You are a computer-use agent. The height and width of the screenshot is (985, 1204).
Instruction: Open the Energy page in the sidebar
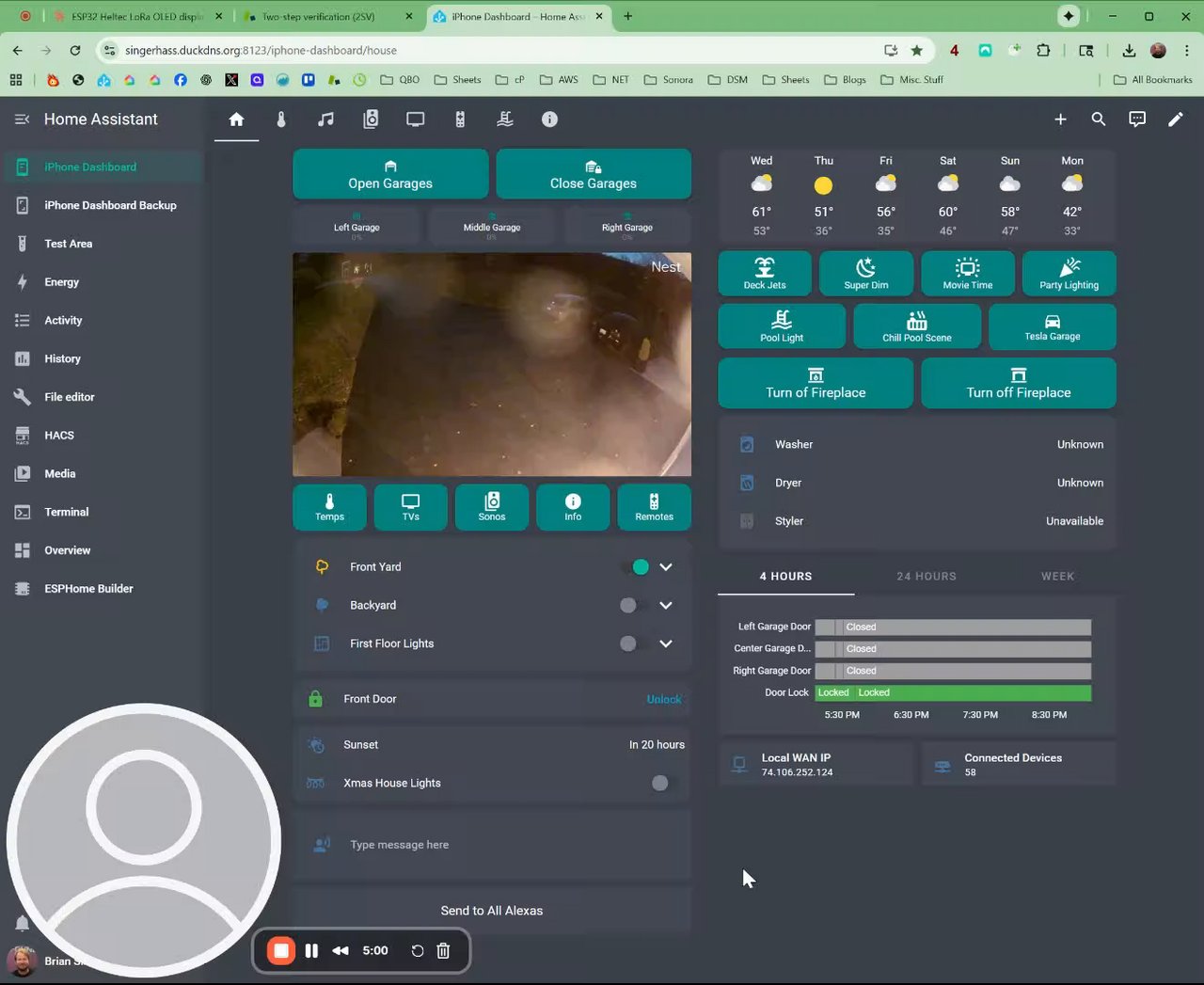pyautogui.click(x=102, y=282)
